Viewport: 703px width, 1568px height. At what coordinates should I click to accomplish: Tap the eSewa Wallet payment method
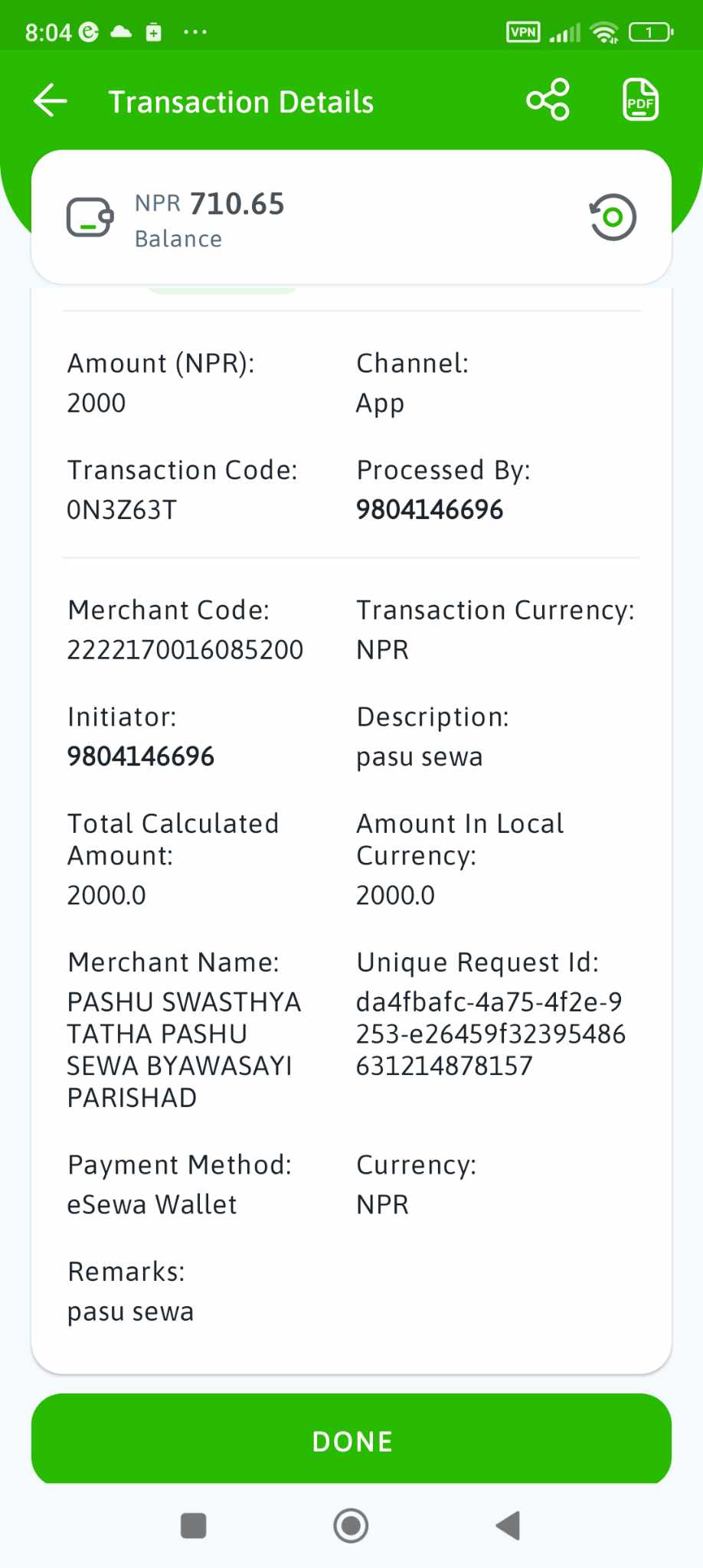(152, 1204)
